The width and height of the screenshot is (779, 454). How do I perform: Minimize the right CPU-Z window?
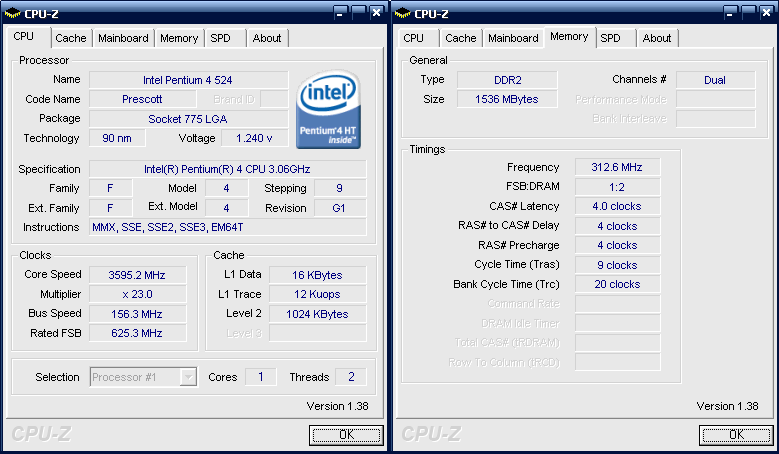[730, 13]
